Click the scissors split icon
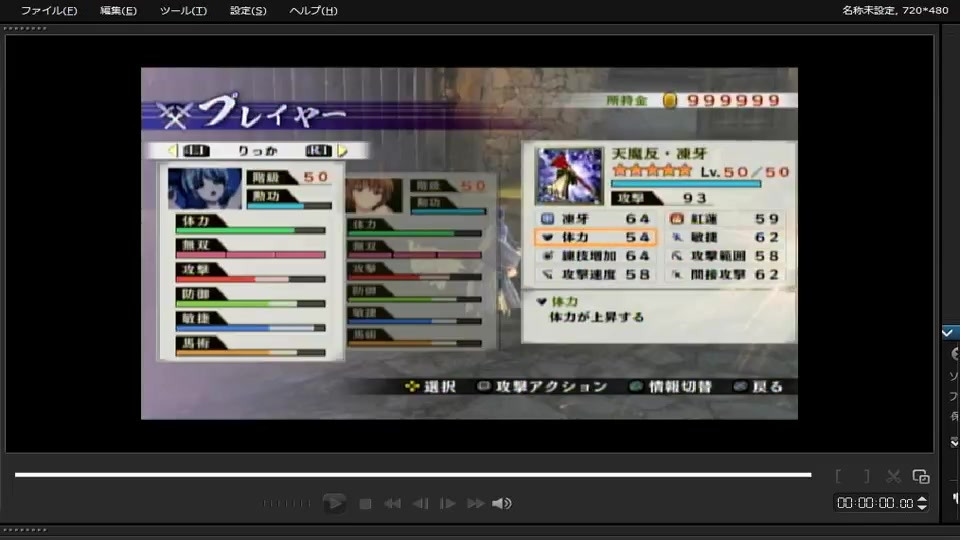 tap(893, 476)
